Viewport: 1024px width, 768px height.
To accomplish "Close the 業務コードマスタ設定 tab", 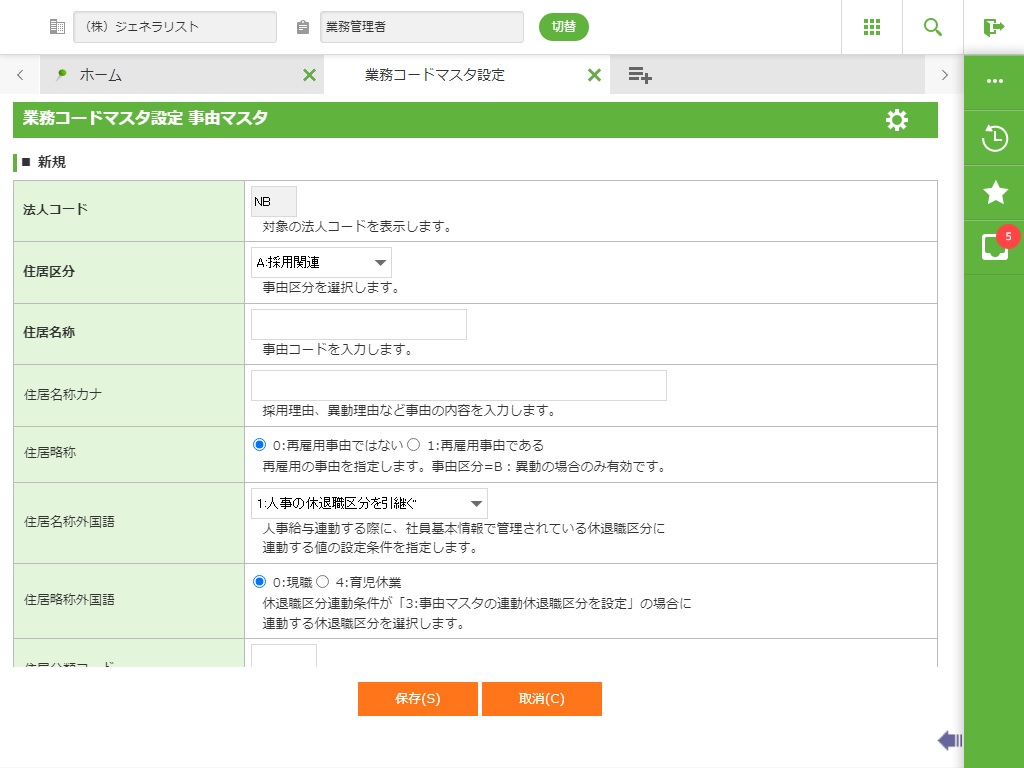I will [594, 75].
